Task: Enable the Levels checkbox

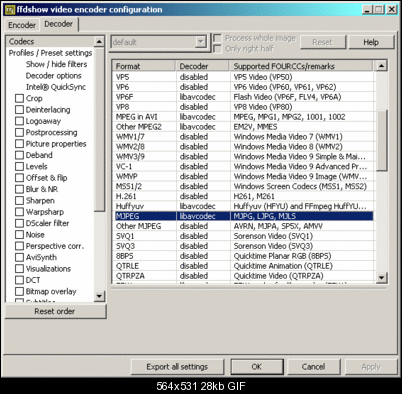Action: (x=20, y=166)
